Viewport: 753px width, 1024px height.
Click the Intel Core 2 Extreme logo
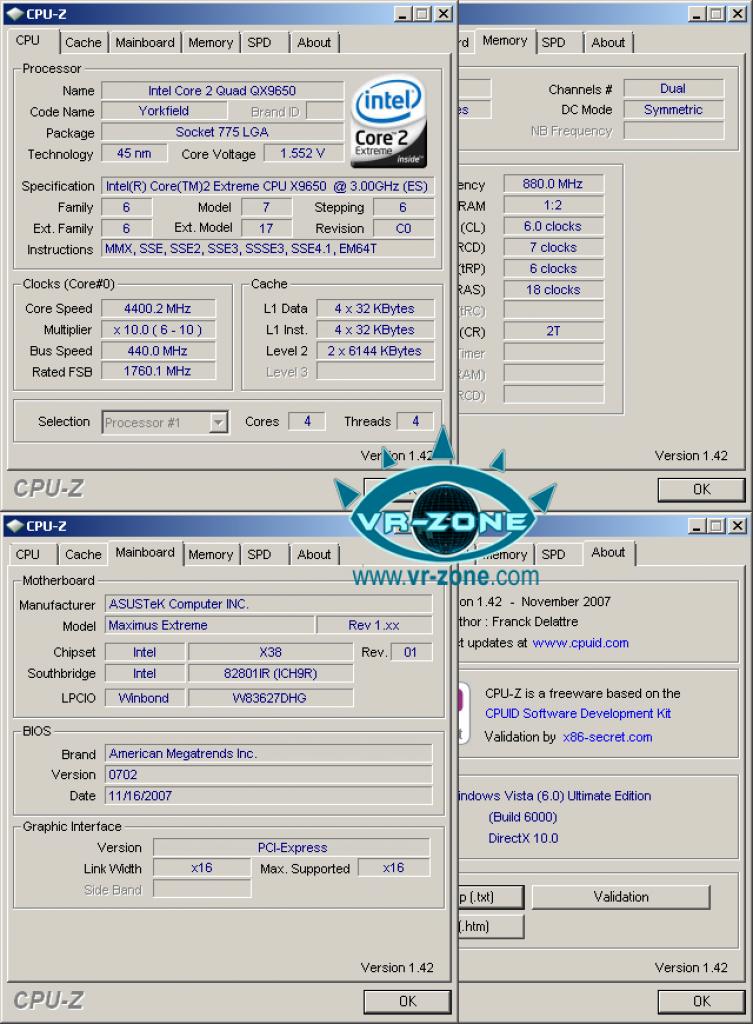tap(389, 123)
